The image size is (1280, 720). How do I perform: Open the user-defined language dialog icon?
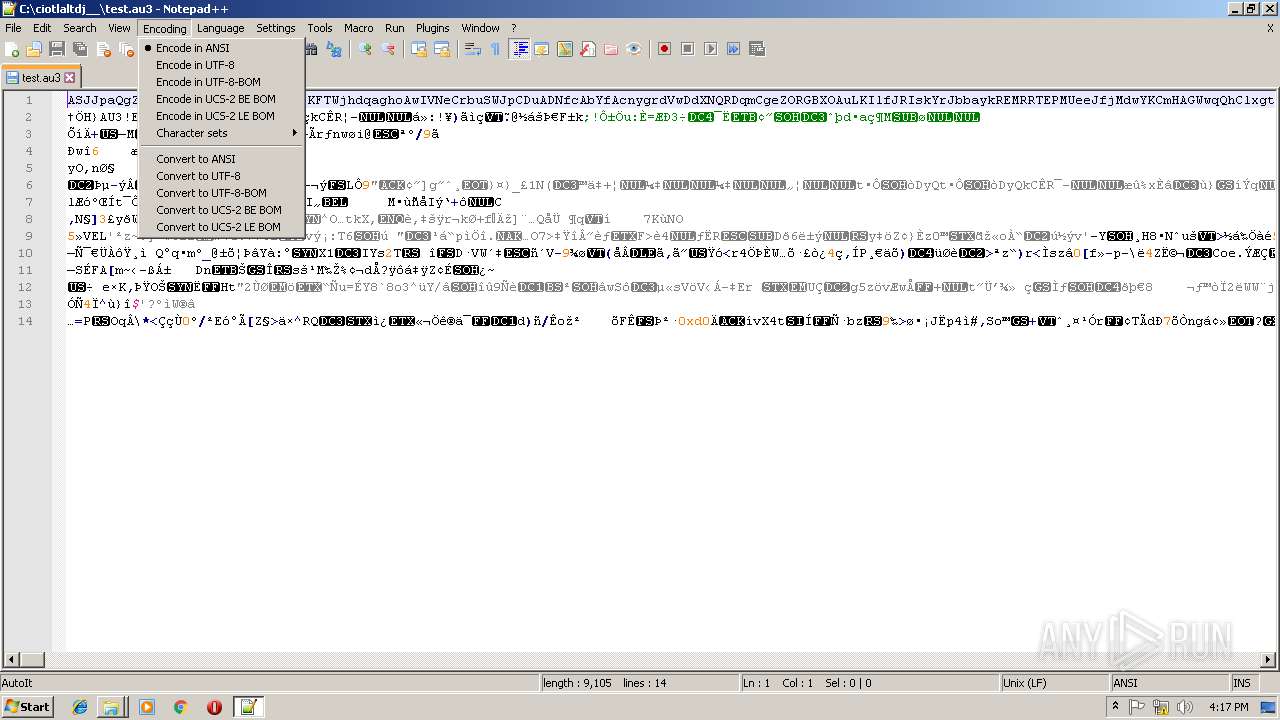pos(541,49)
